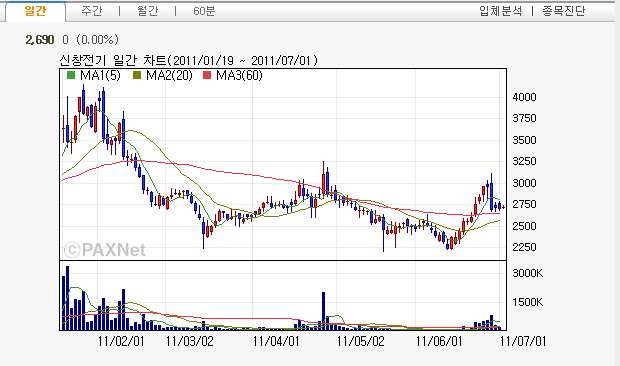Switch to the 월간 monthly tab
Screen dimensions: 620x366
147,11
